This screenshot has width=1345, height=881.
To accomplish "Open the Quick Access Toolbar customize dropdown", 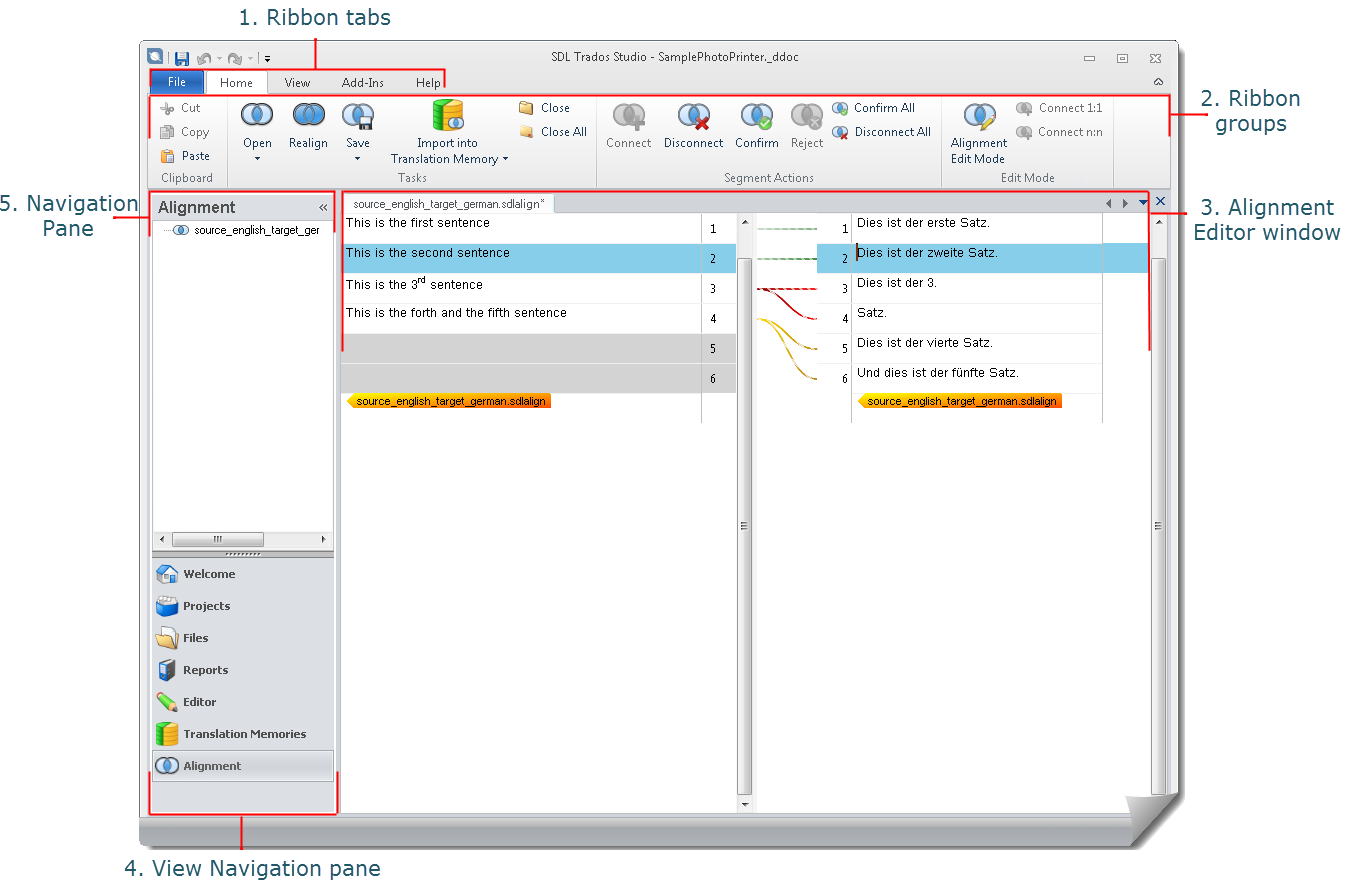I will (x=267, y=59).
